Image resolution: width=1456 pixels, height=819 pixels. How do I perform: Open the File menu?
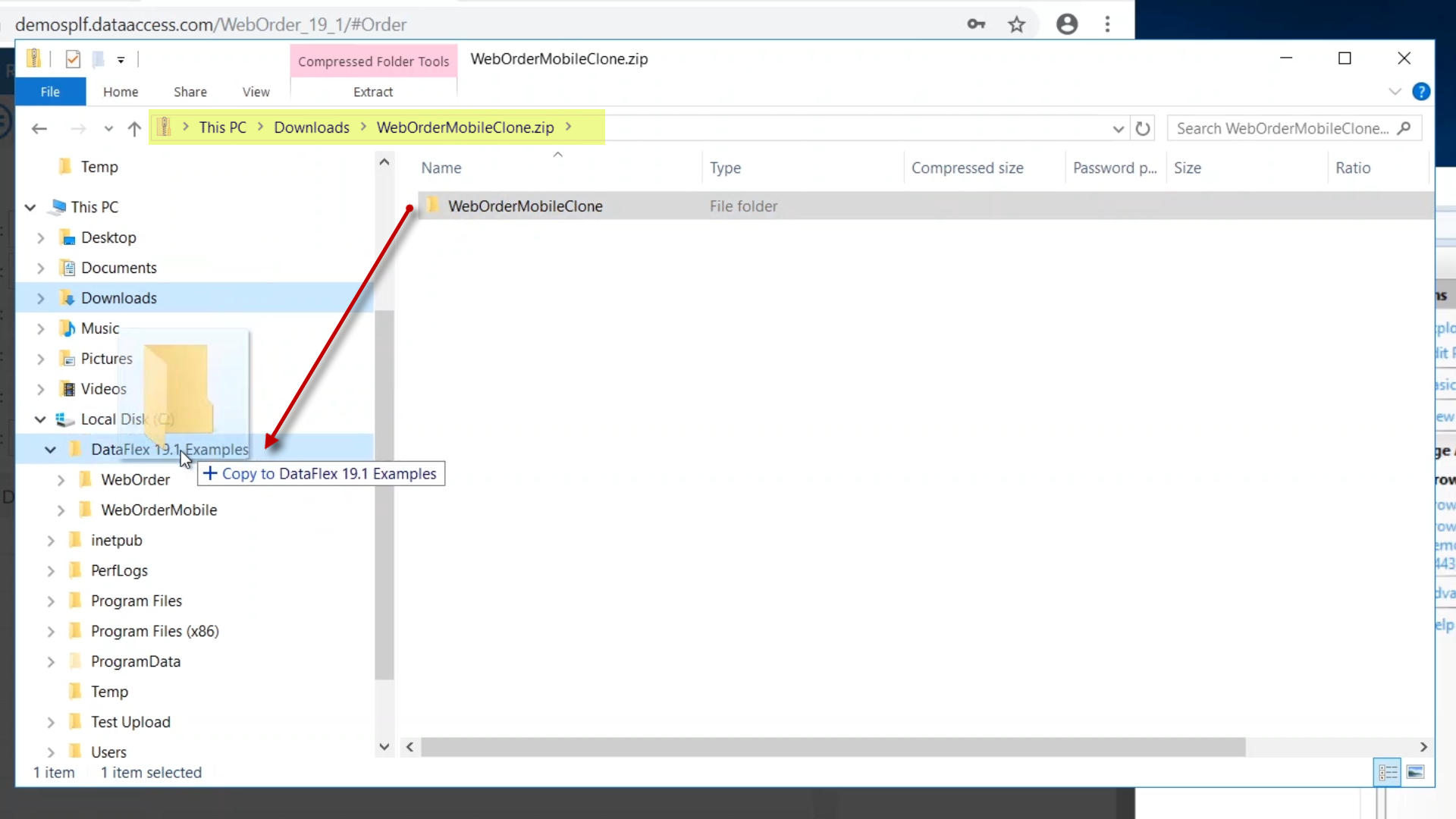[50, 92]
